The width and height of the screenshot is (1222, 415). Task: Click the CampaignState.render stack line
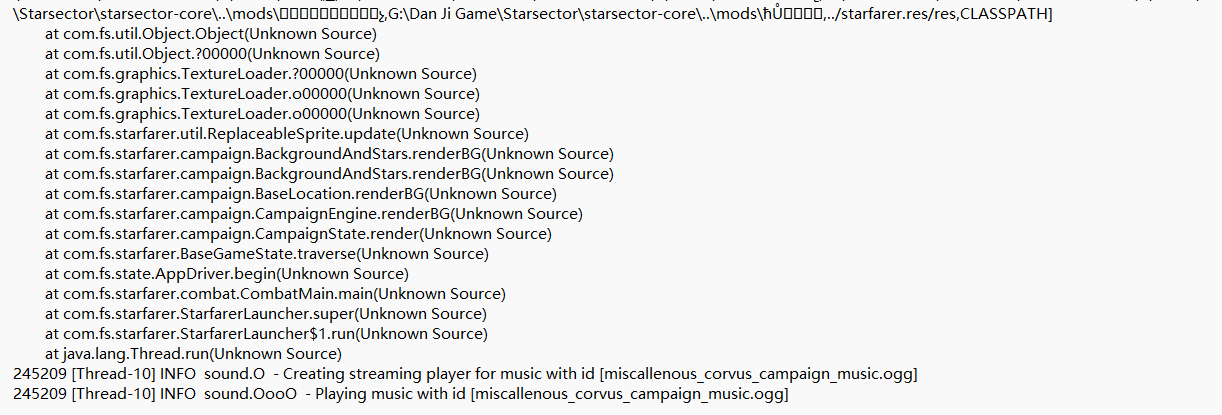pyautogui.click(x=311, y=234)
